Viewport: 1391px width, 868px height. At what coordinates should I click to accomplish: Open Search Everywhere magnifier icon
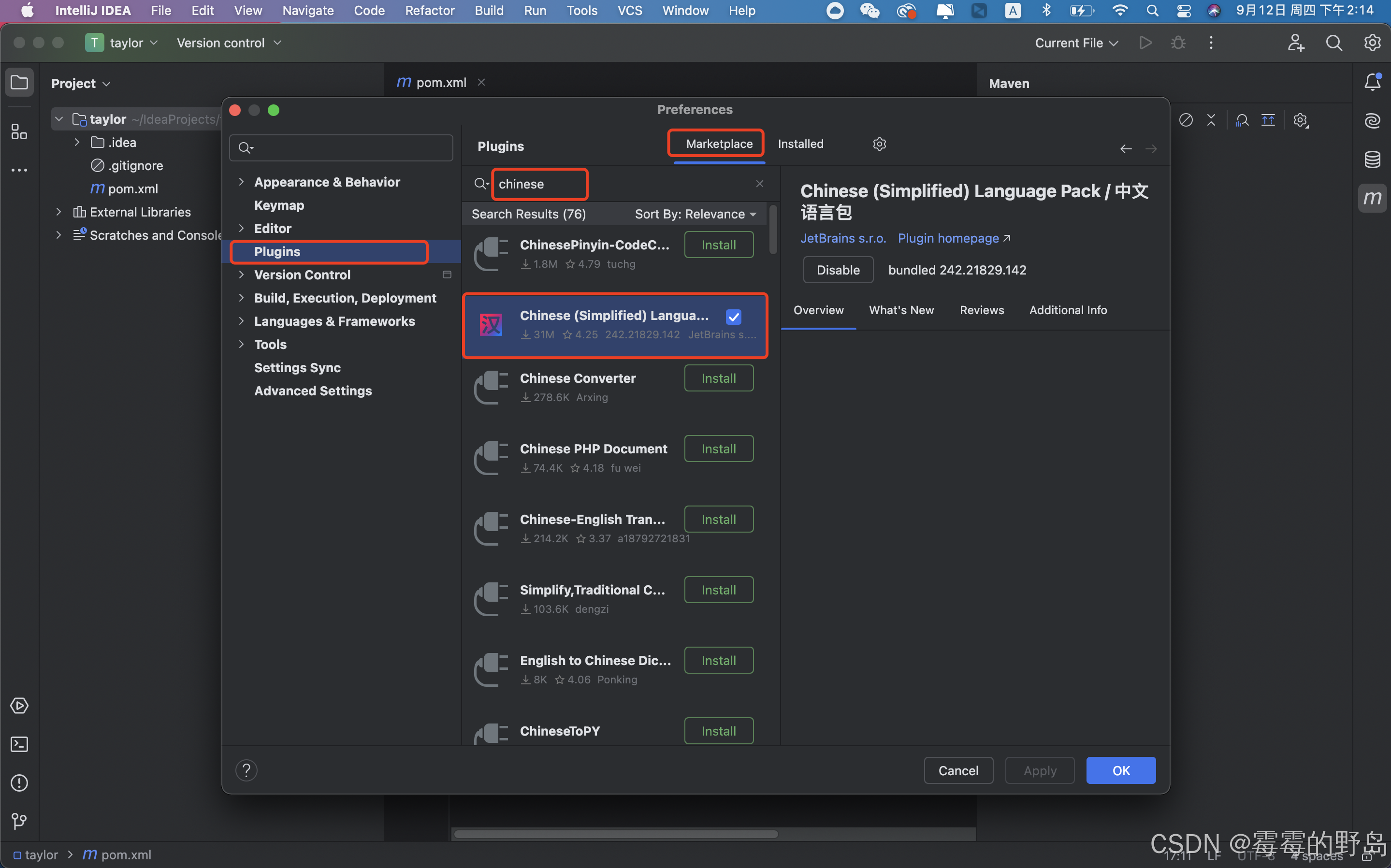1334,43
